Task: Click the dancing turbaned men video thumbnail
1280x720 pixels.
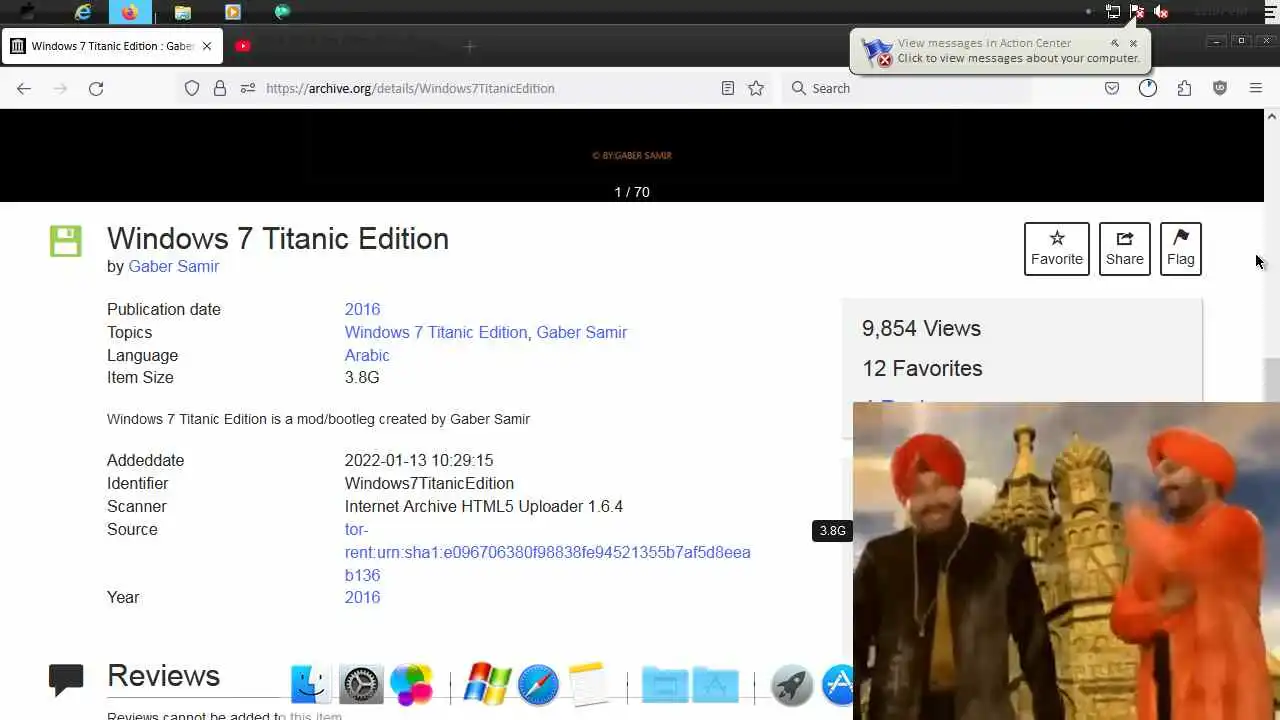Action: click(1066, 561)
